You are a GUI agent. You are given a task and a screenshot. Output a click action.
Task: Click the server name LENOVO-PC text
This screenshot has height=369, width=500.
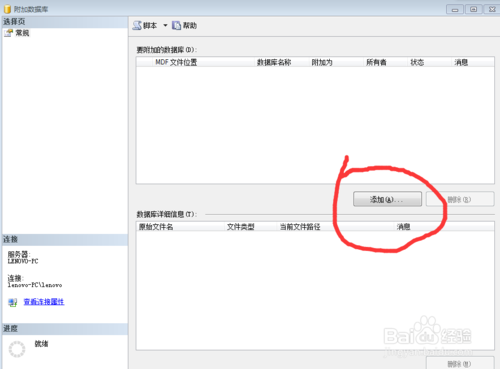click(x=23, y=261)
